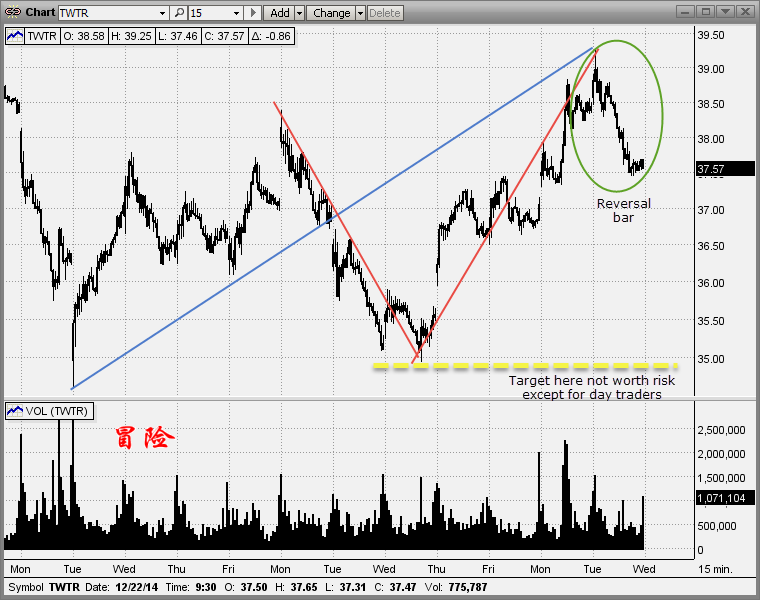Expand the interval dropdown arrow
760x600 pixels.
point(237,13)
